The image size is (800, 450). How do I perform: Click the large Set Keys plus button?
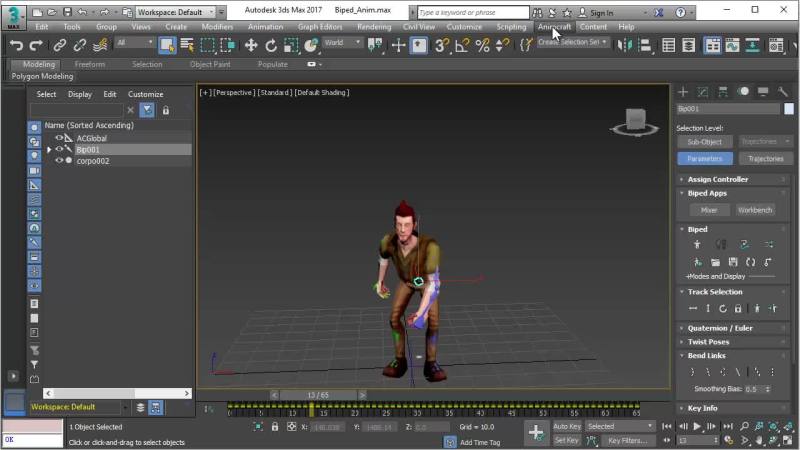point(536,433)
